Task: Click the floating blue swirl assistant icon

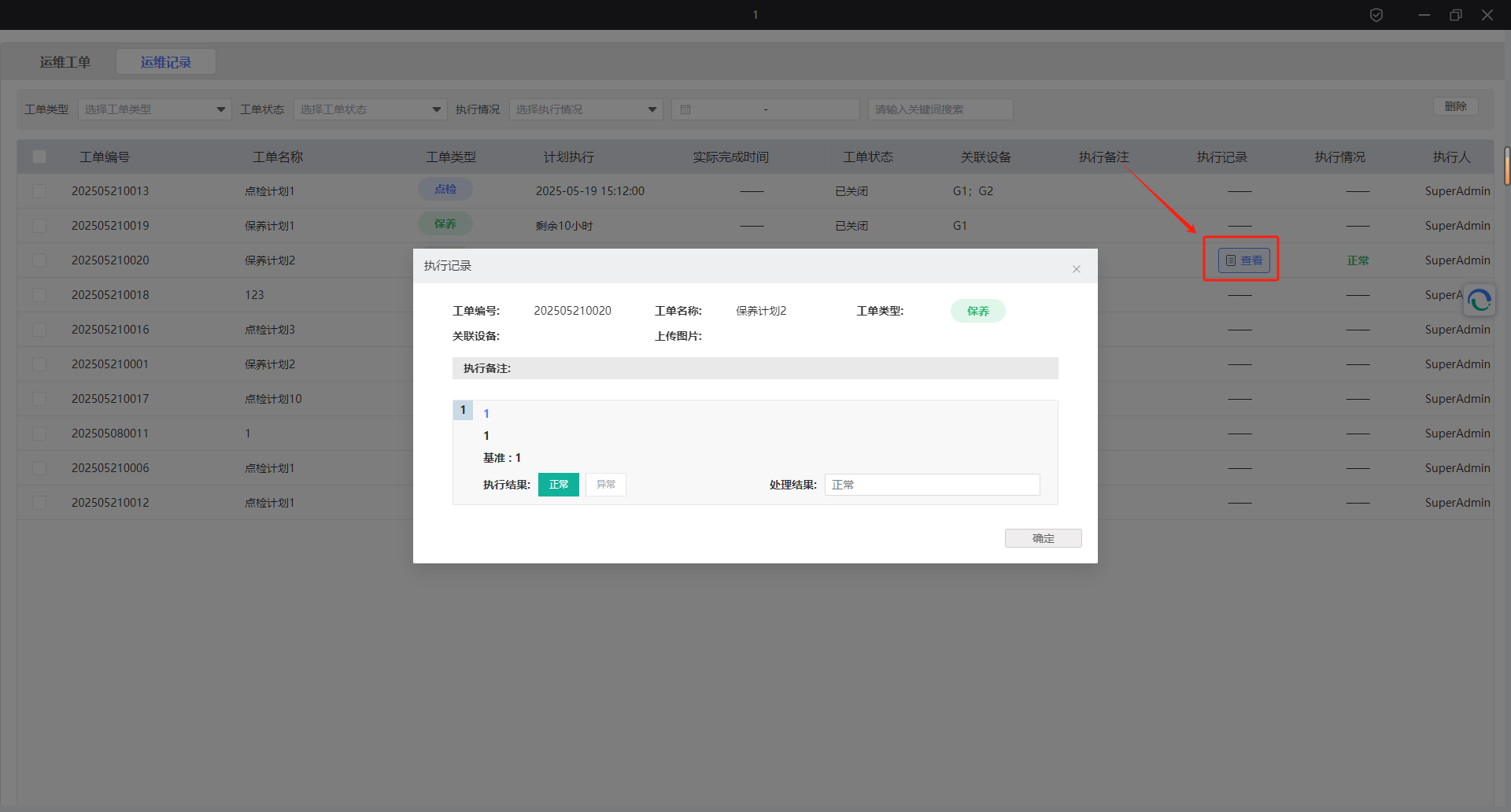Action: [1479, 301]
